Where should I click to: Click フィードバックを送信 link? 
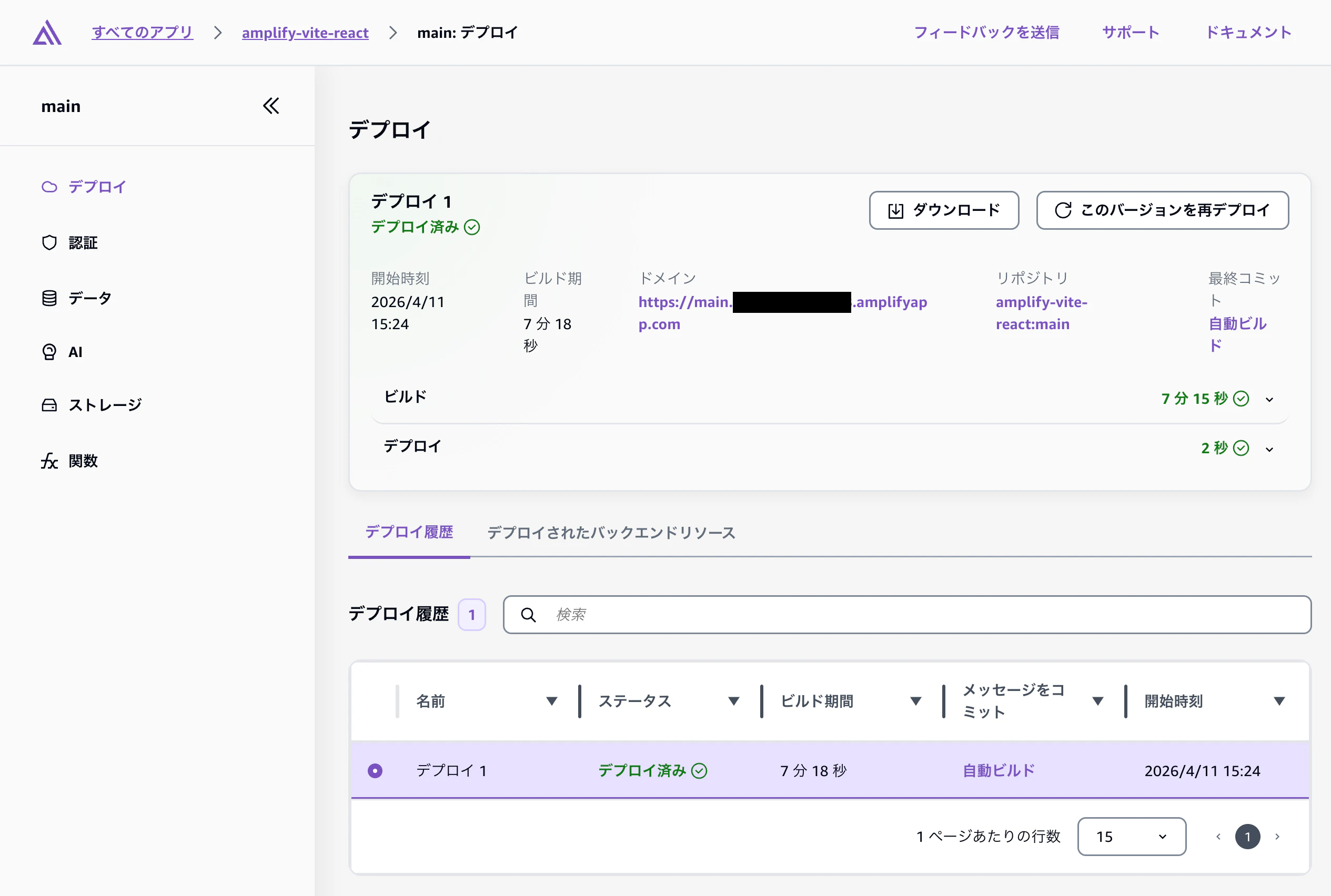[986, 32]
